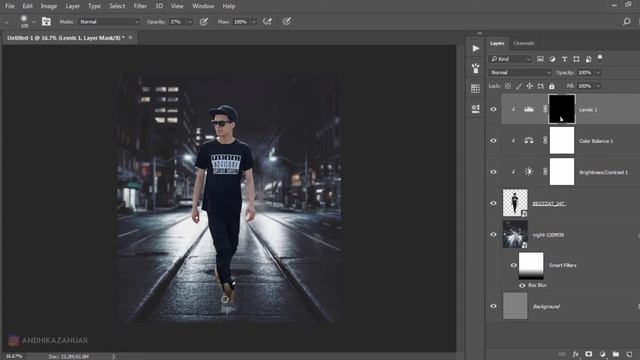Image resolution: width=640 pixels, height=360 pixels.
Task: Hide the Brightness/Contrast 1 layer
Action: pos(493,172)
